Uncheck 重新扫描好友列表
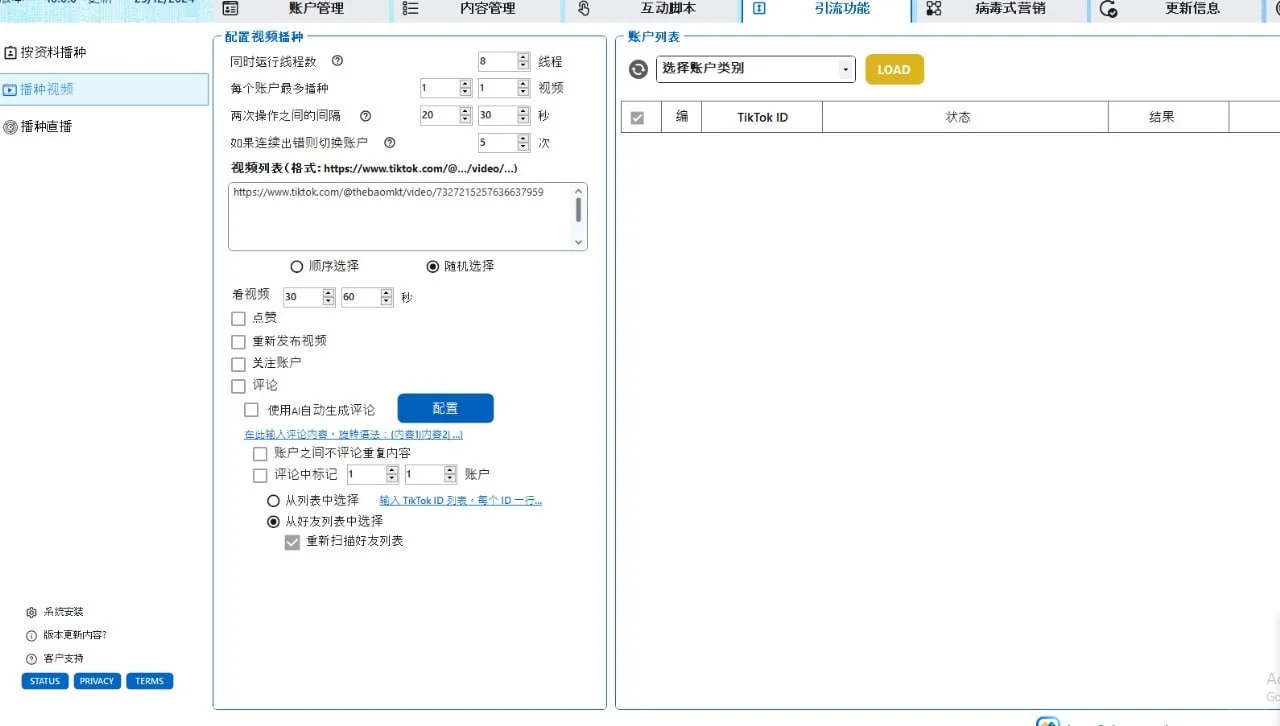Image resolution: width=1280 pixels, height=726 pixels. pyautogui.click(x=292, y=541)
